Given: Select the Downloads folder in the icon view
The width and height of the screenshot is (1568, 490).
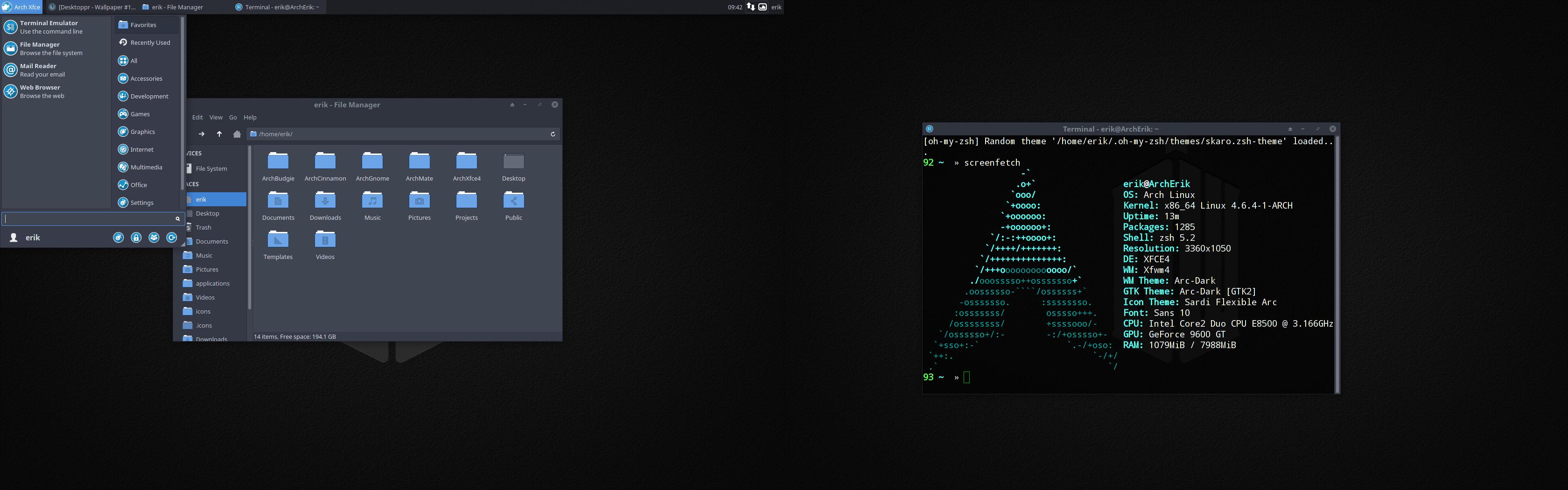Looking at the screenshot, I should [325, 206].
